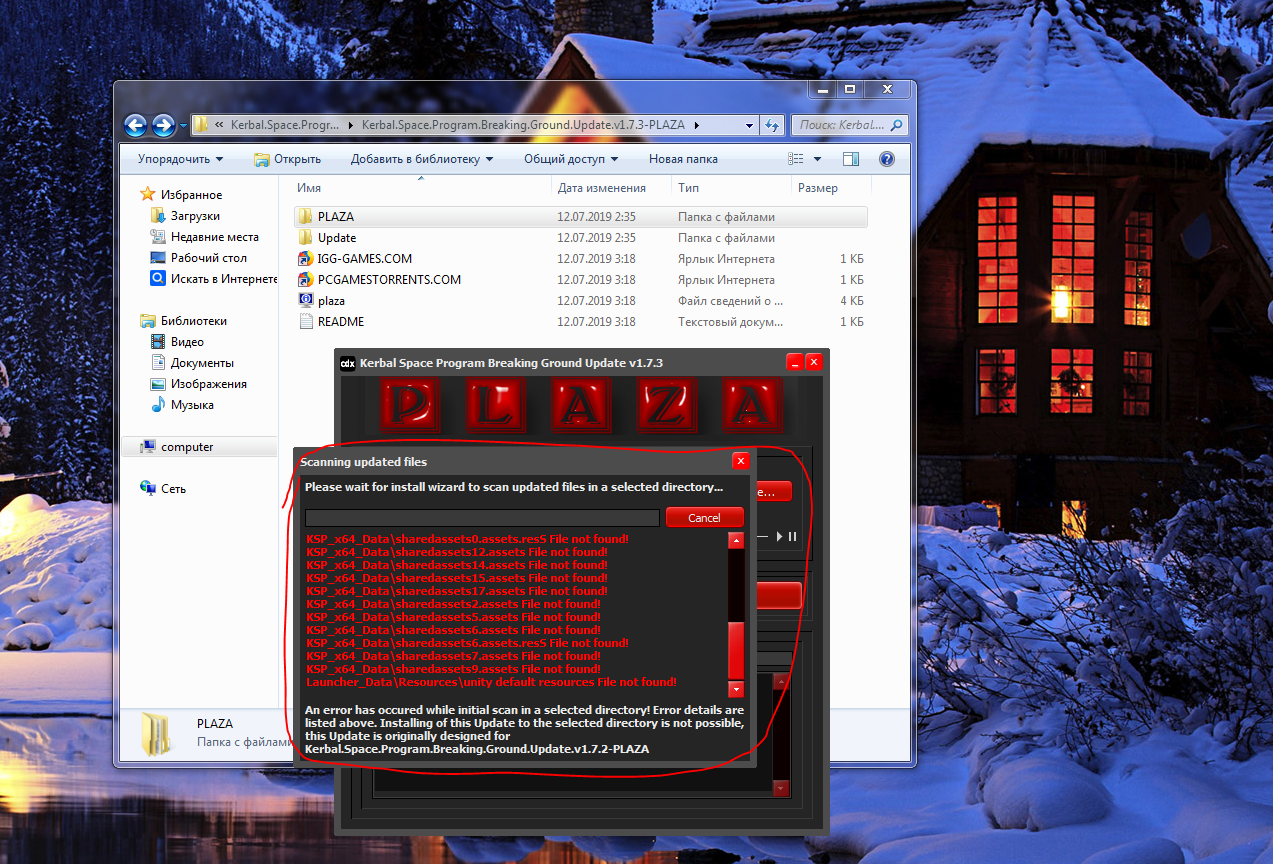Select the plaza info file icon
The width and height of the screenshot is (1273, 864).
pyautogui.click(x=306, y=300)
